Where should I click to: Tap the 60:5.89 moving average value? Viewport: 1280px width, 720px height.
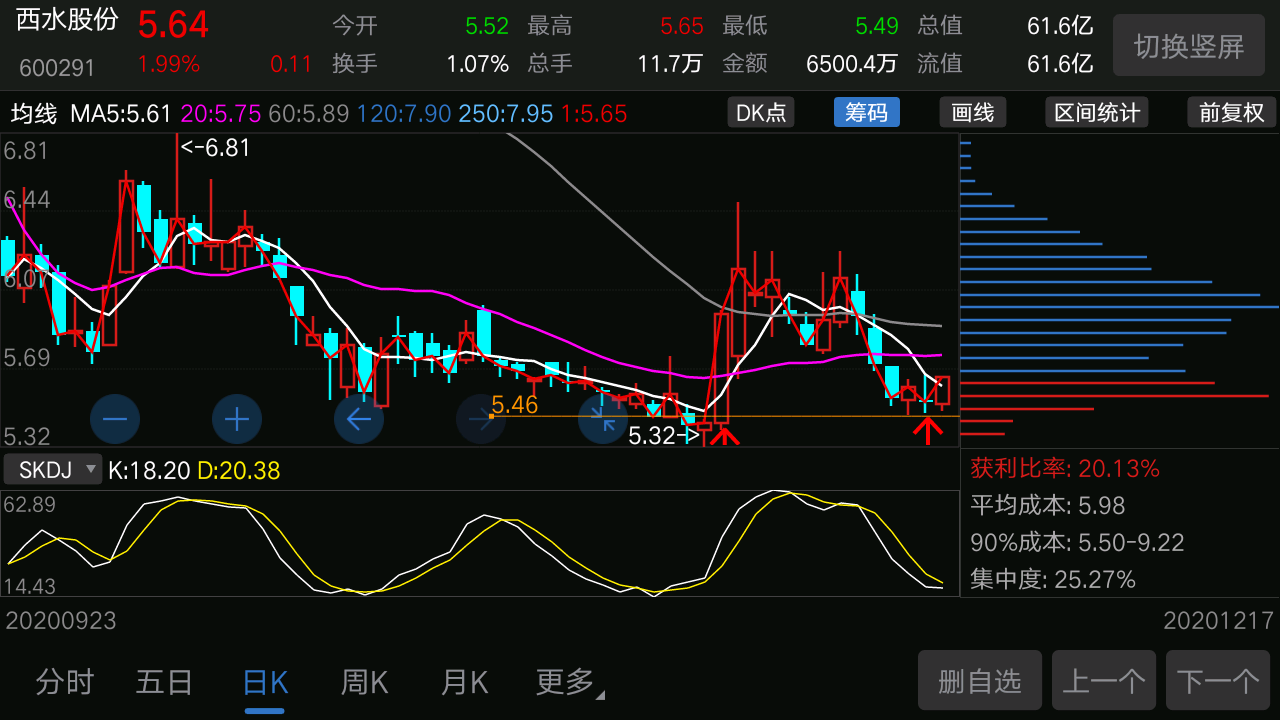point(309,113)
